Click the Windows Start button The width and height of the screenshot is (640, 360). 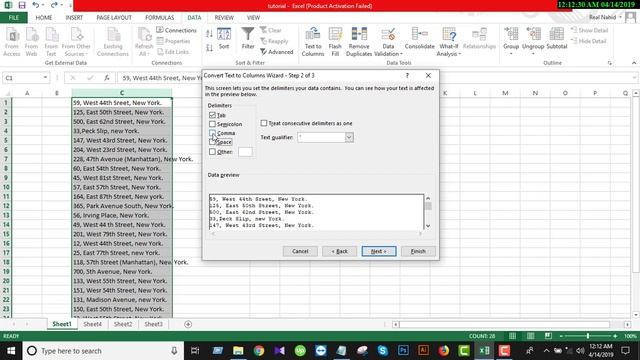(11, 351)
